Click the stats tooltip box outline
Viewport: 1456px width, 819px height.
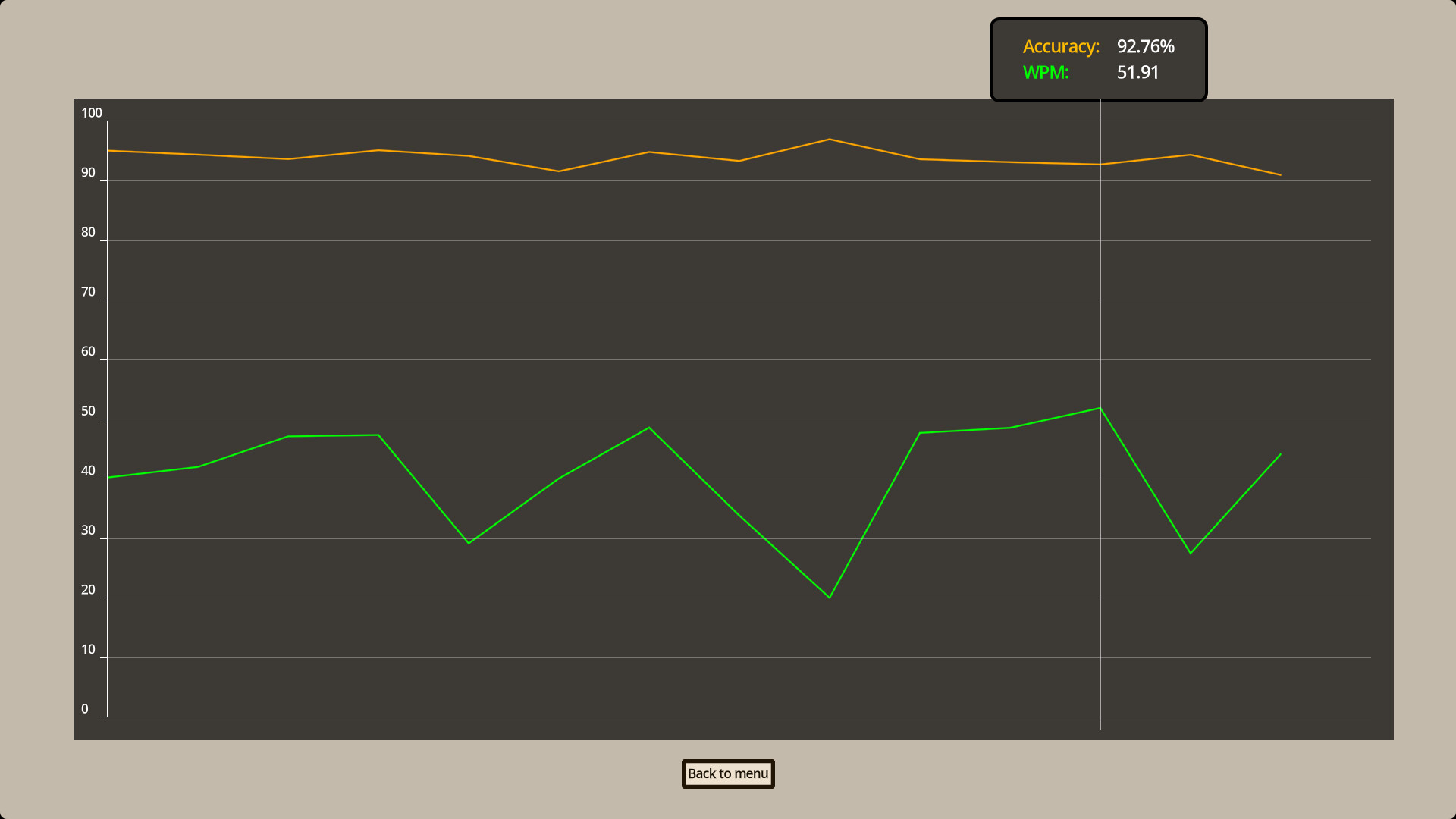click(1098, 21)
